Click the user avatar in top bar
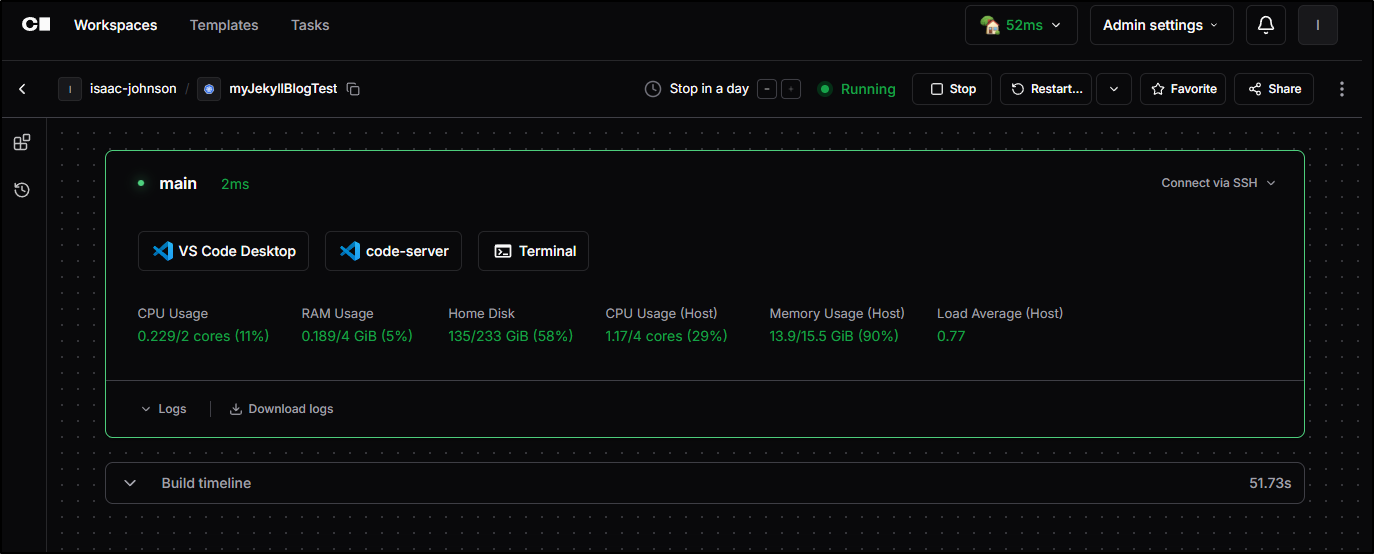The width and height of the screenshot is (1374, 554). tap(1317, 25)
